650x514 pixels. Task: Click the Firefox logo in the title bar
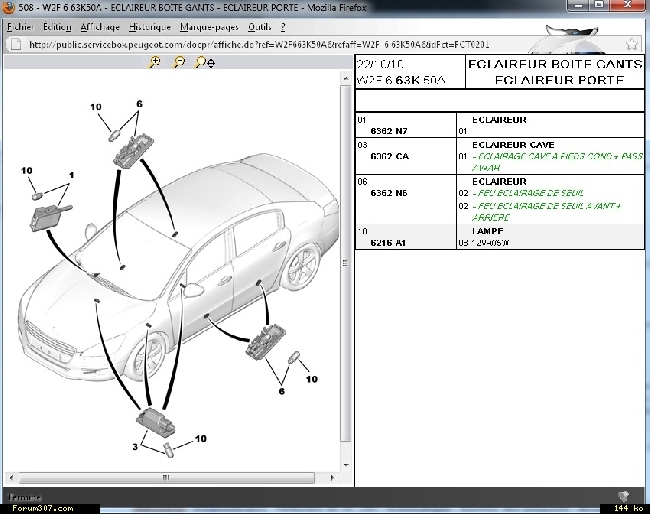pos(8,7)
